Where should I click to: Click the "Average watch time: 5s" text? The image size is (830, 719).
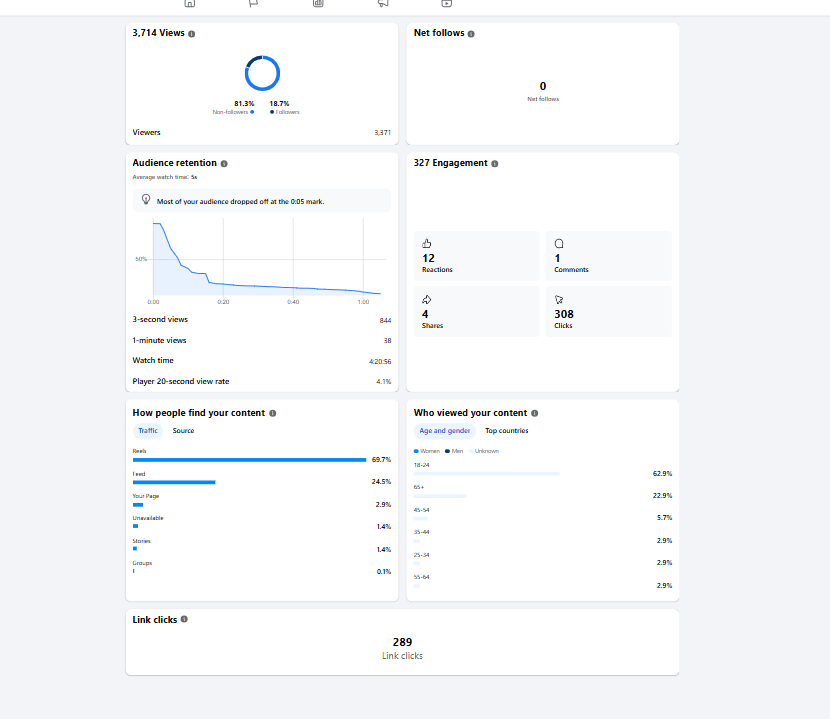(x=165, y=177)
